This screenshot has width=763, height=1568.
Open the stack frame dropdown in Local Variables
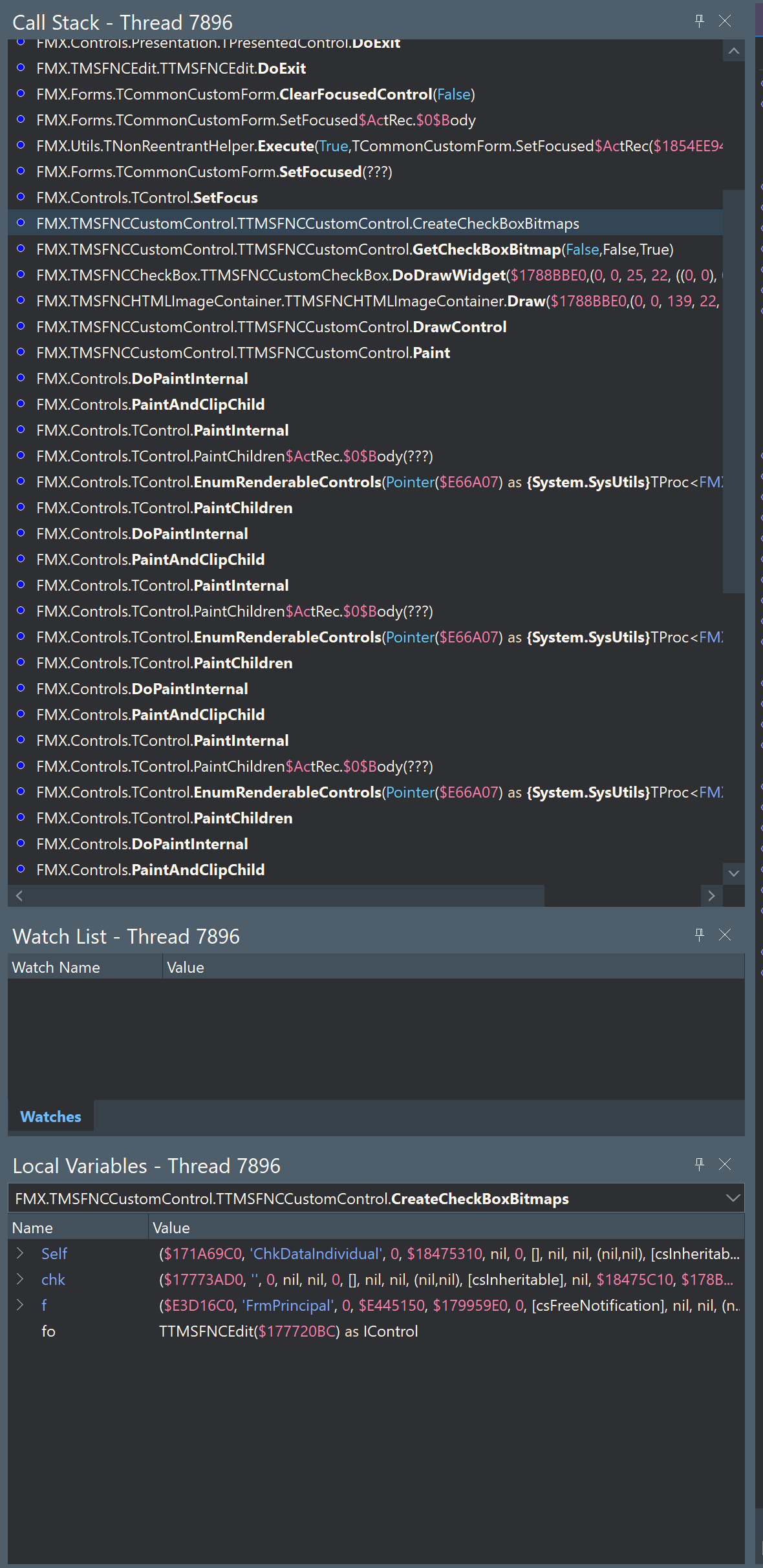(733, 1198)
